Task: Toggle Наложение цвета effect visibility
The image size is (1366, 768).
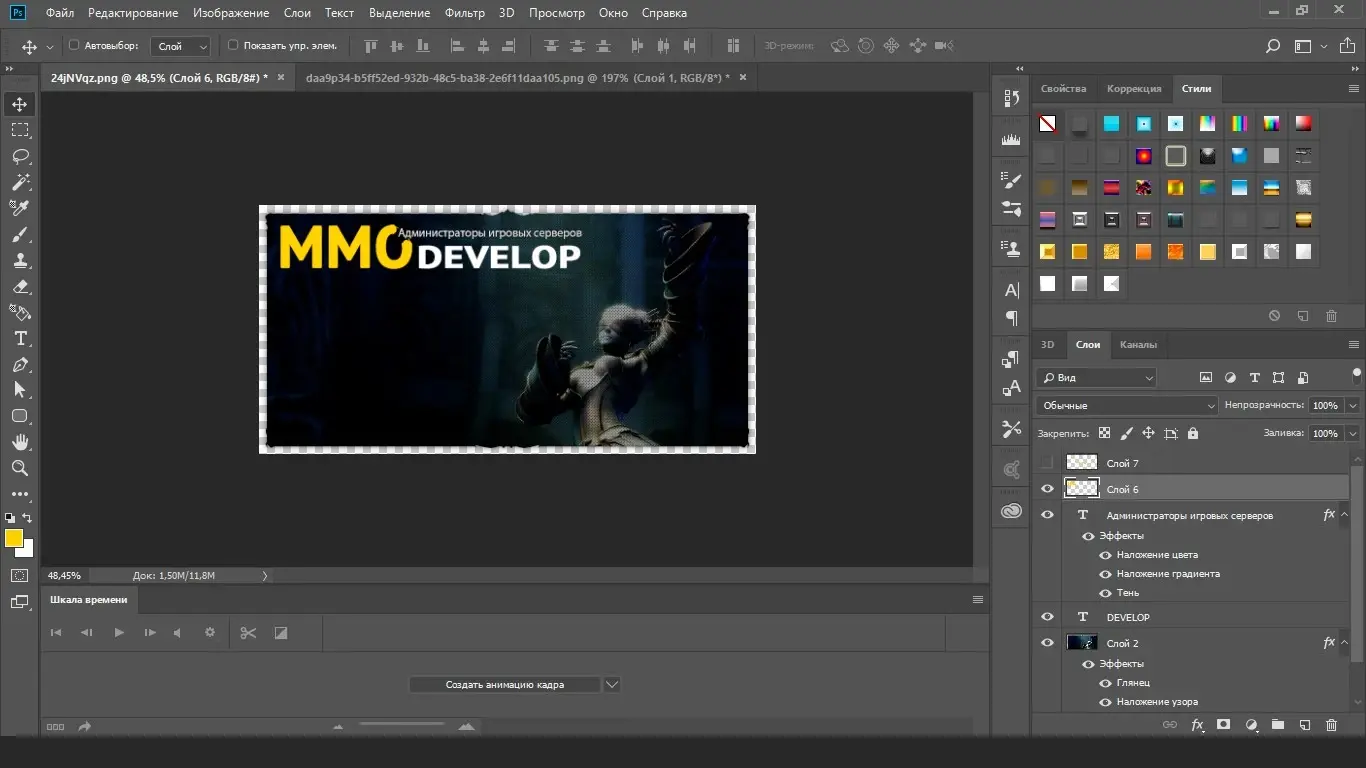Action: point(1105,555)
